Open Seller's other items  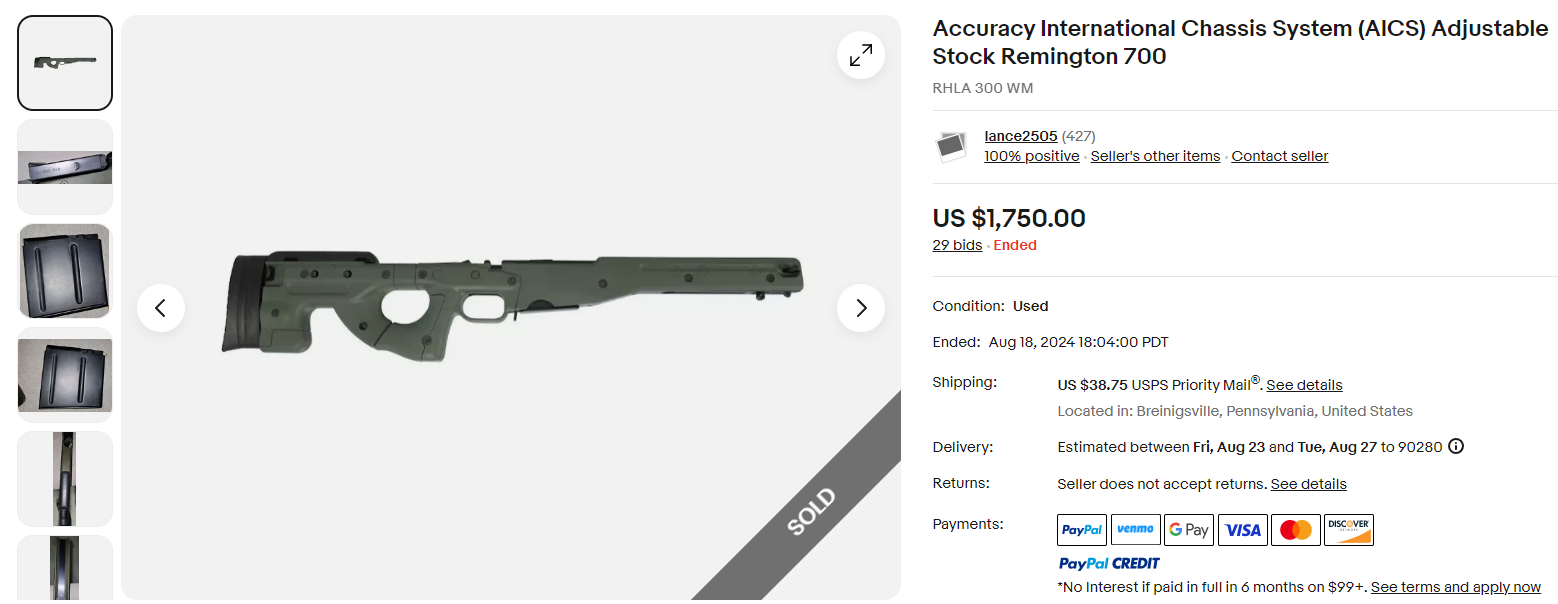tap(1155, 156)
